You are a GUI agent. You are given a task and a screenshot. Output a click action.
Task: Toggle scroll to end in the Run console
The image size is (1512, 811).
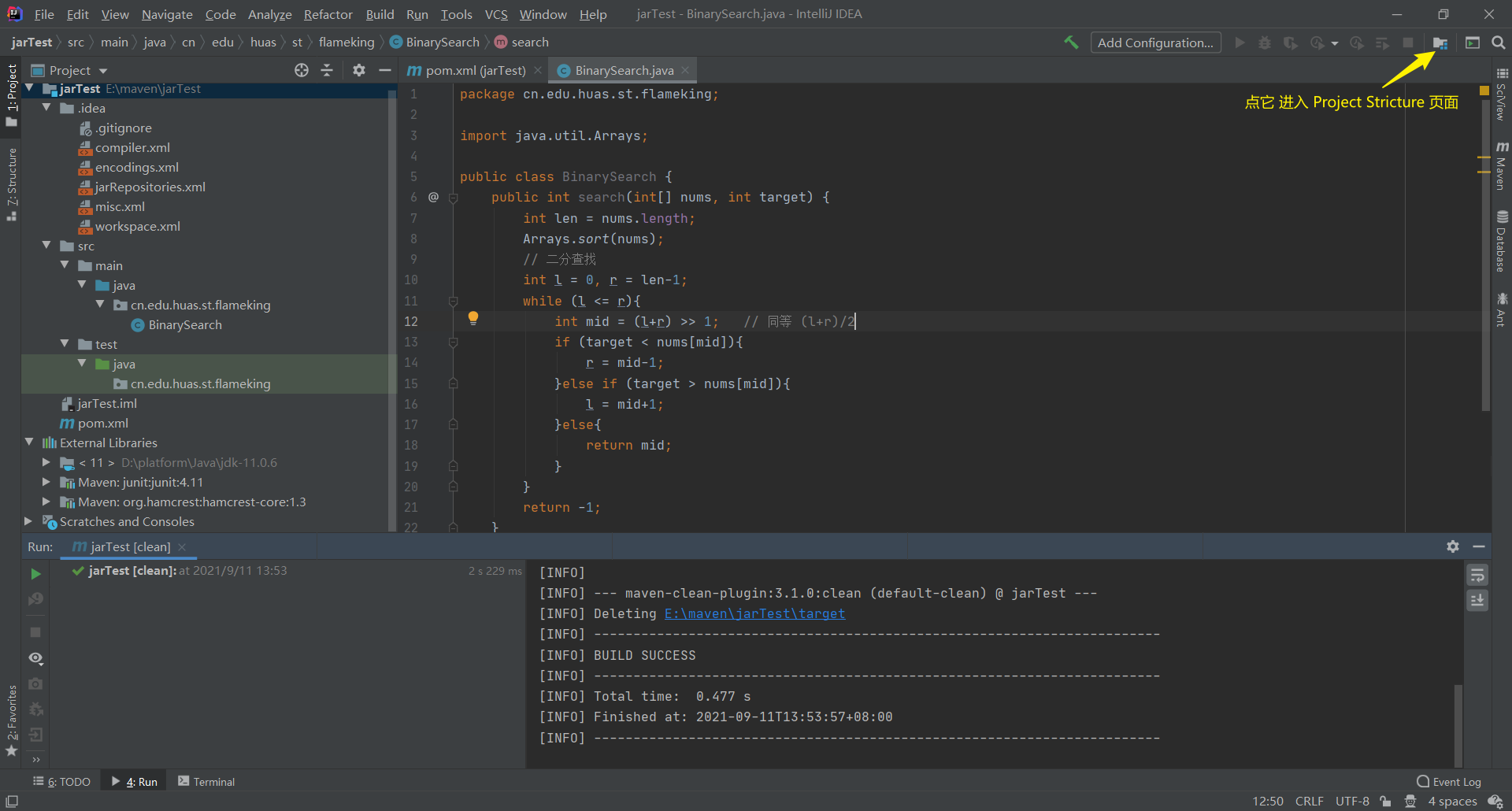1477,601
